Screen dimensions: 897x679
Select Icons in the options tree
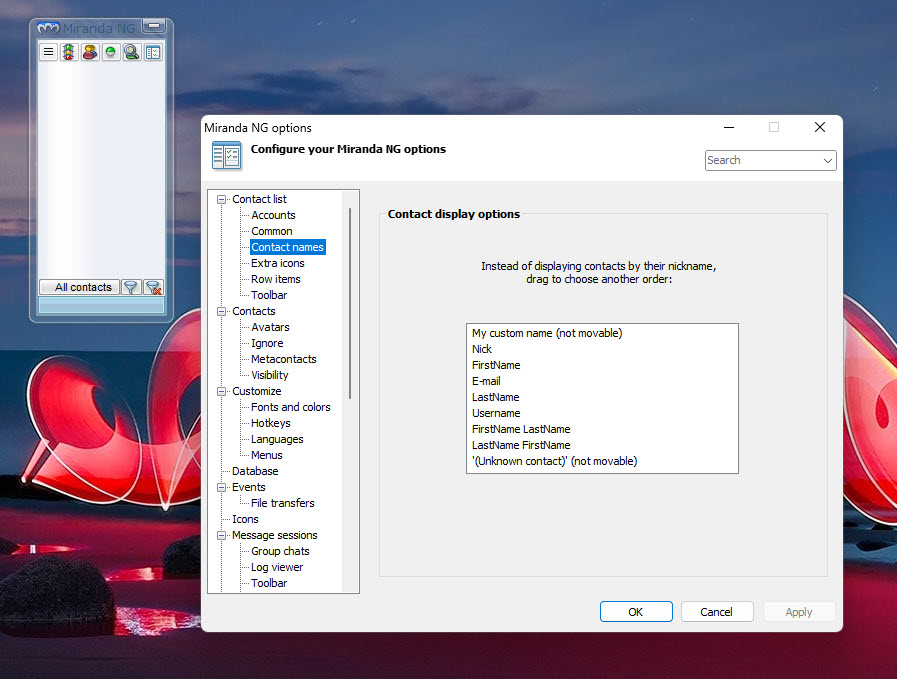pos(245,519)
